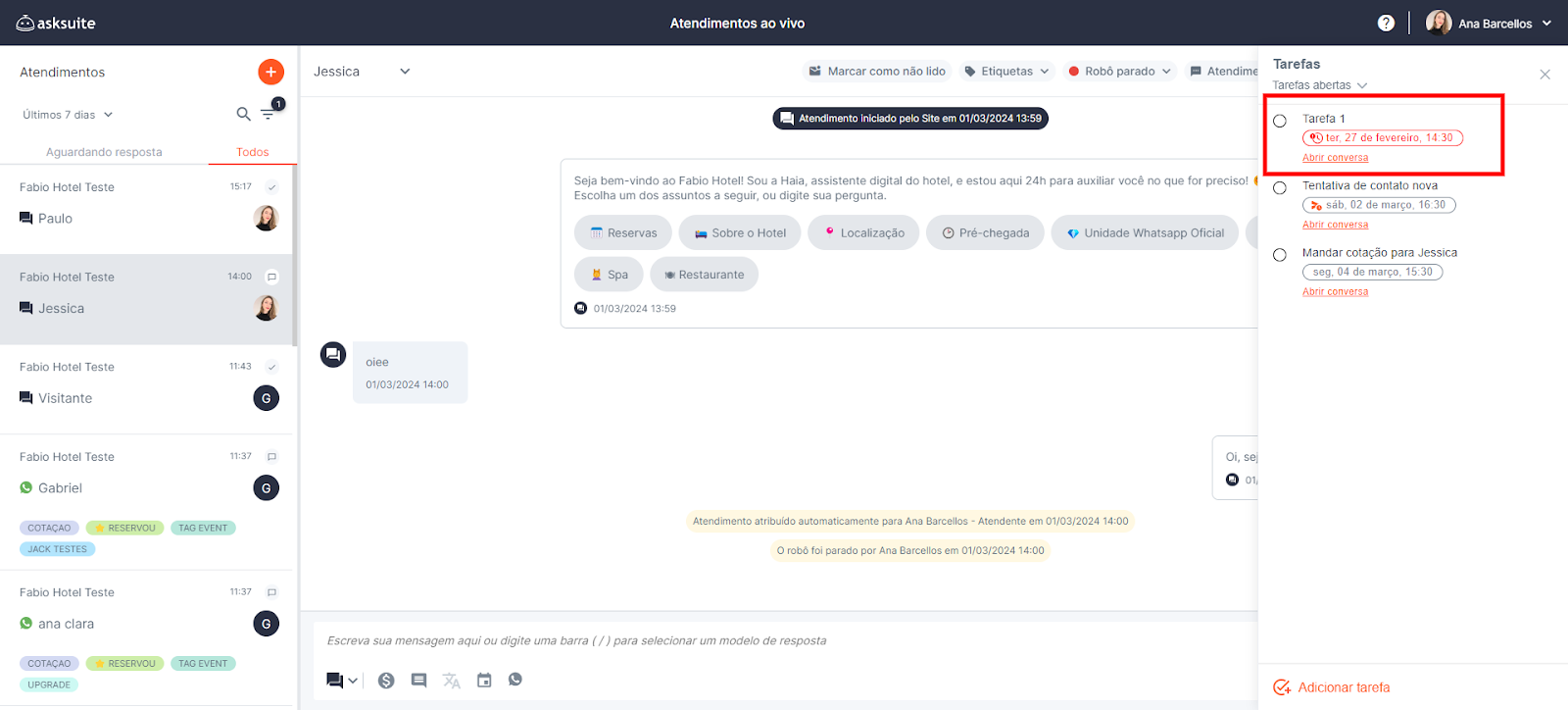
Task: Click the checkmark icon on Visitante row
Action: point(272,367)
